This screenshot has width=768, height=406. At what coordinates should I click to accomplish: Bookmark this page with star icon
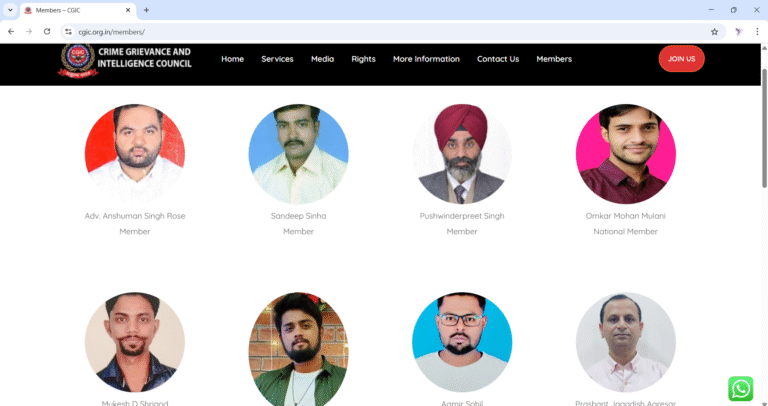pos(714,31)
